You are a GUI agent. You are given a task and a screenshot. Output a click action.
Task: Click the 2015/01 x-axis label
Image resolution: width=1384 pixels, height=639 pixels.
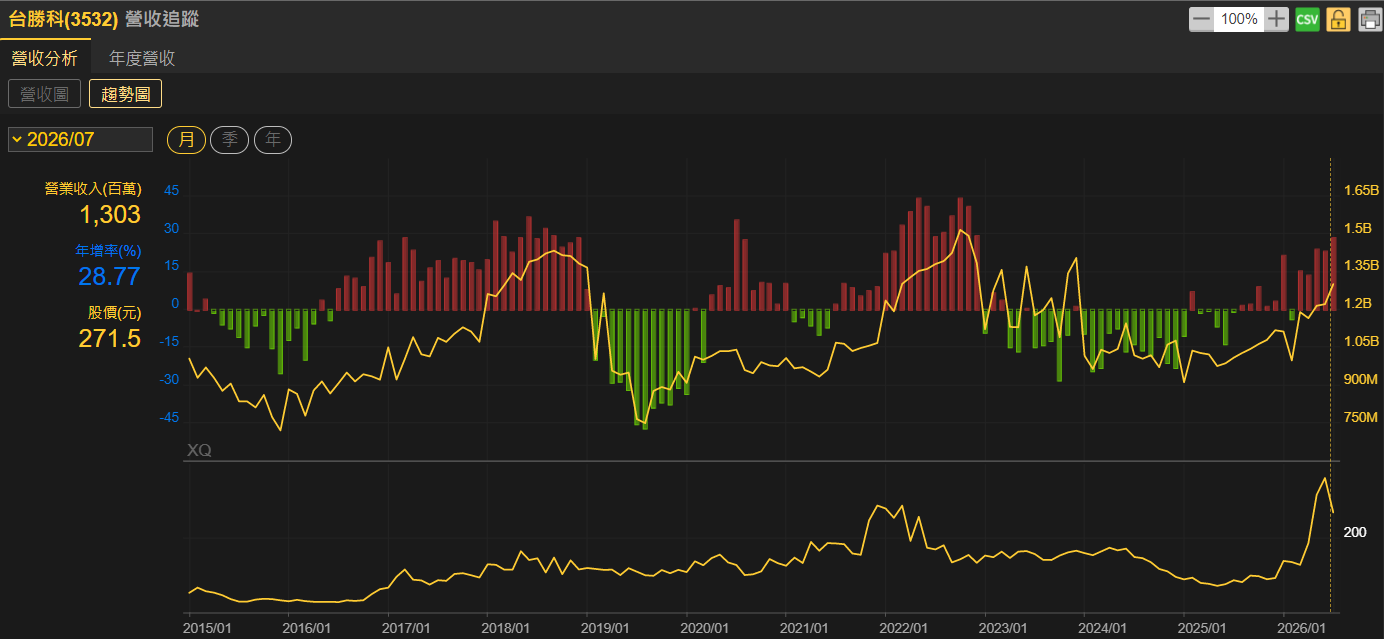click(208, 628)
